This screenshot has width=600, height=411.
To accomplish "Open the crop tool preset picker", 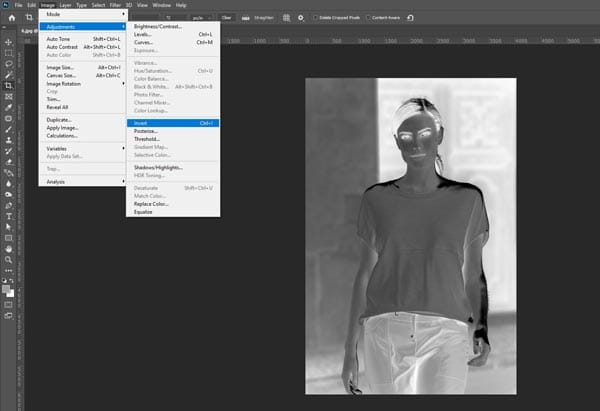I will click(30, 17).
